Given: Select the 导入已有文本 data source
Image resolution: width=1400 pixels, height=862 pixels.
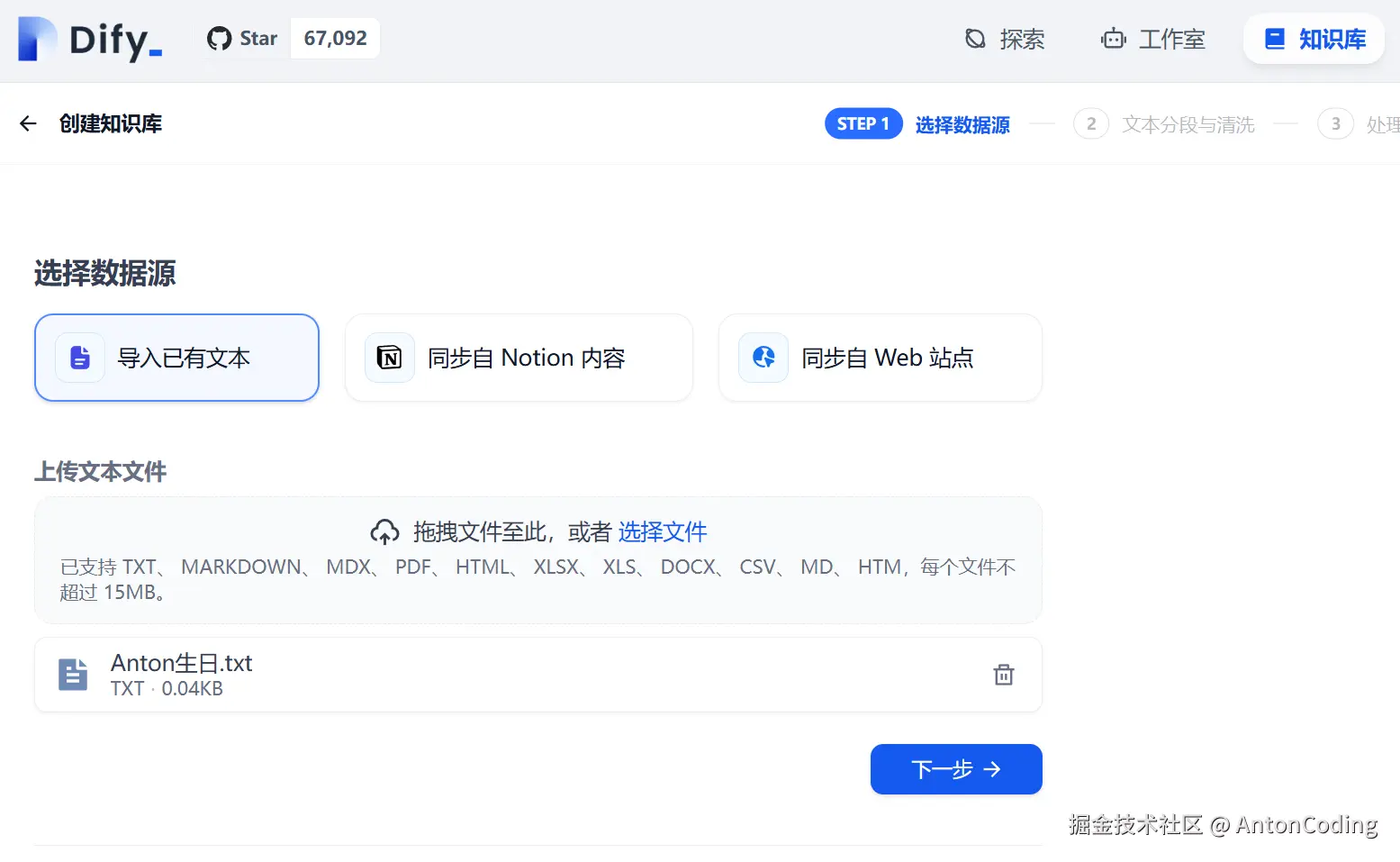Looking at the screenshot, I should 177,358.
